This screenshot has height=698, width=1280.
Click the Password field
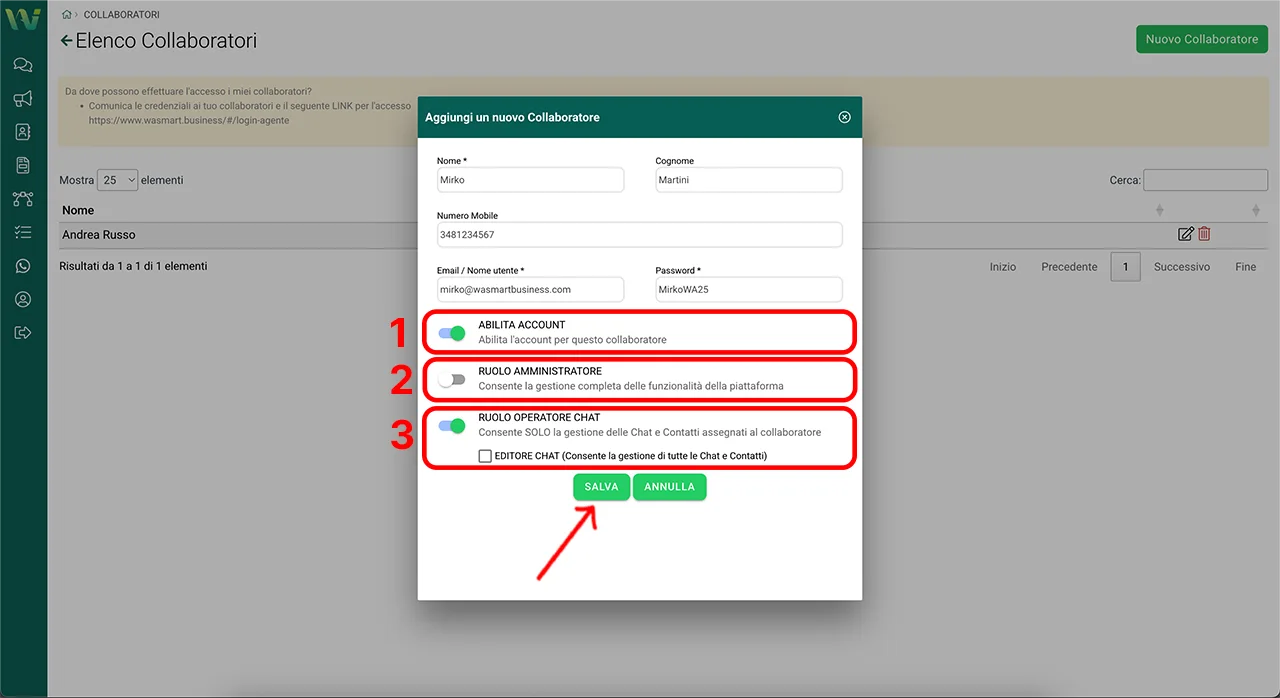pos(749,290)
